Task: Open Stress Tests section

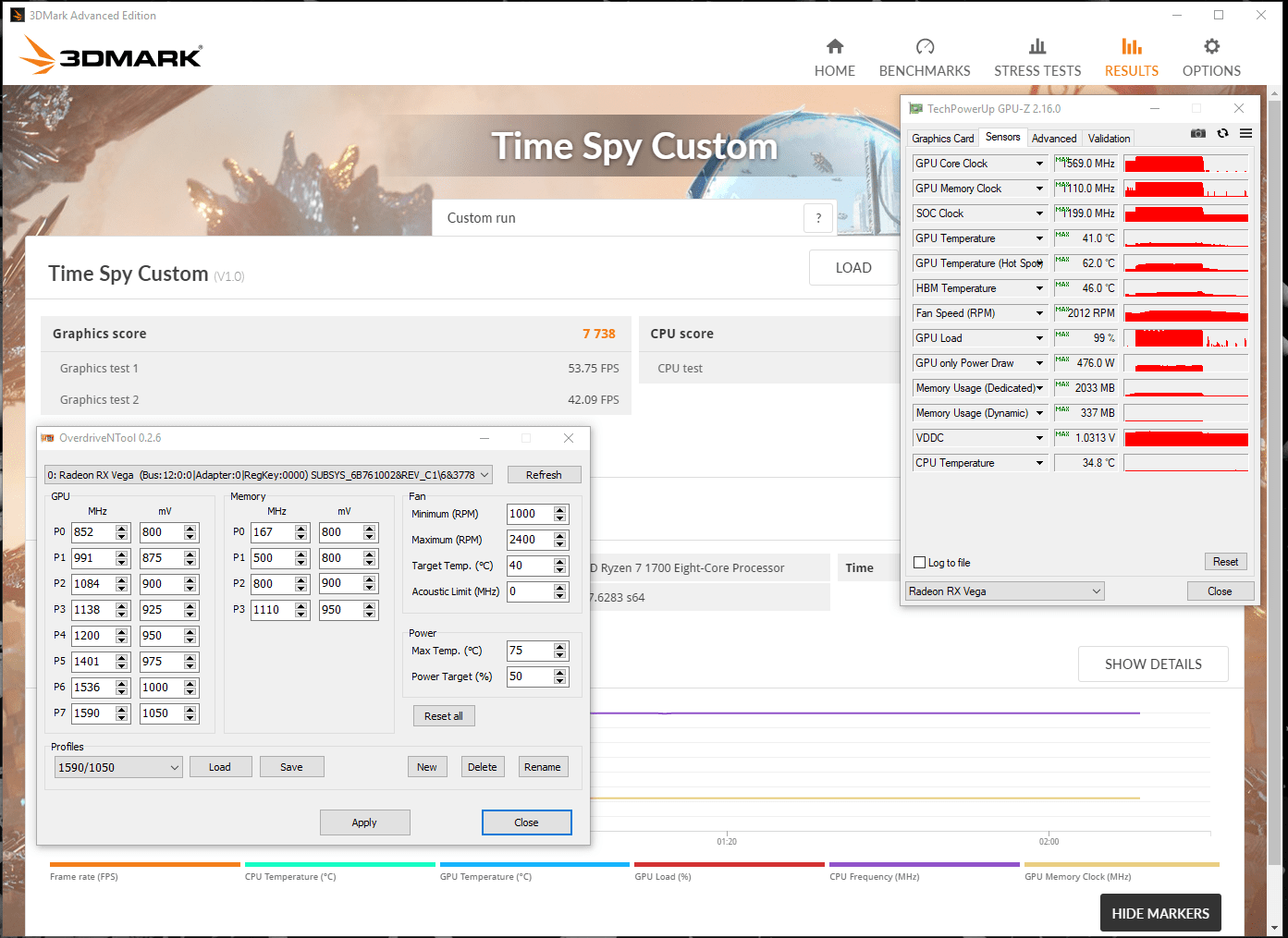Action: 1037,57
